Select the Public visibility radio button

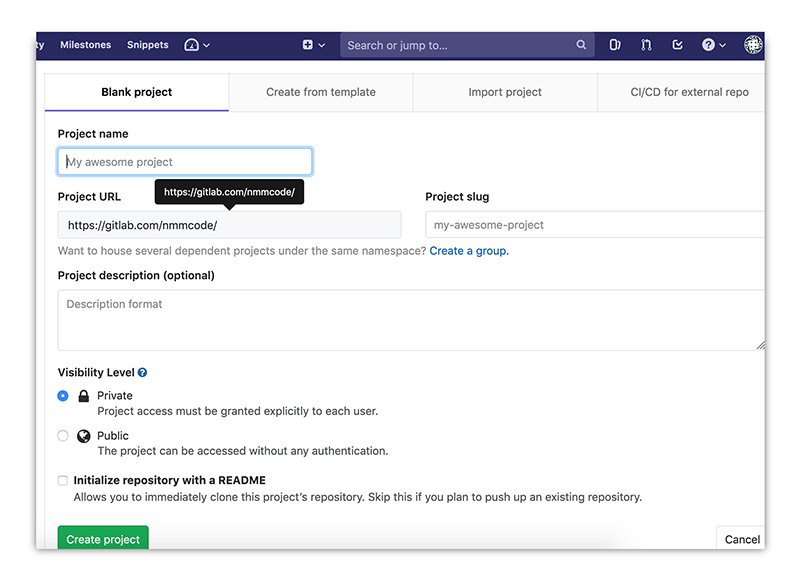point(62,436)
